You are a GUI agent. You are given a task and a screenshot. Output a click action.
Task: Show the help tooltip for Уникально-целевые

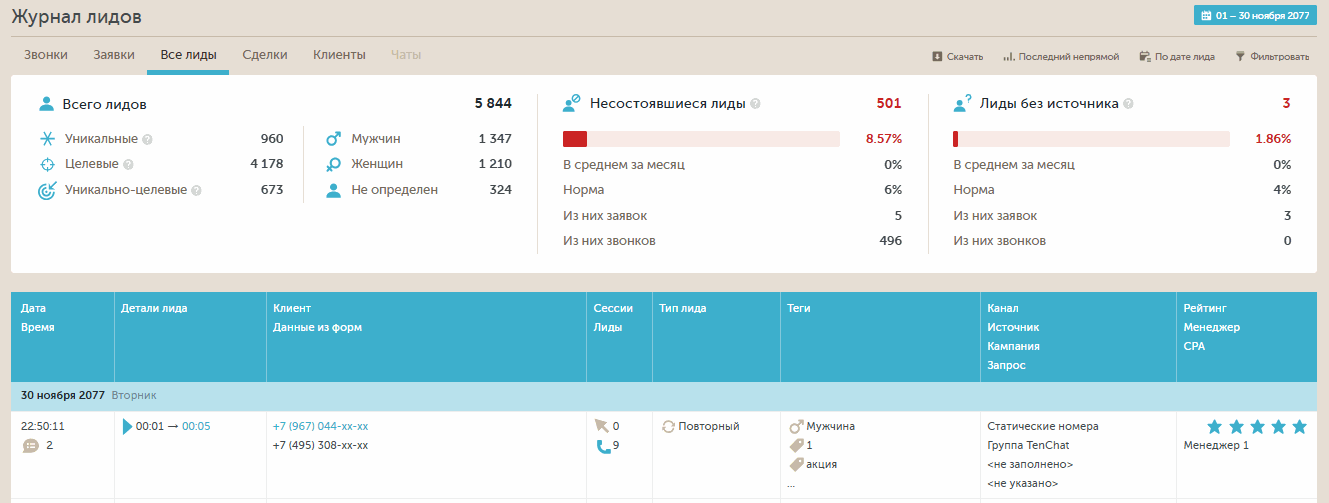click(196, 191)
